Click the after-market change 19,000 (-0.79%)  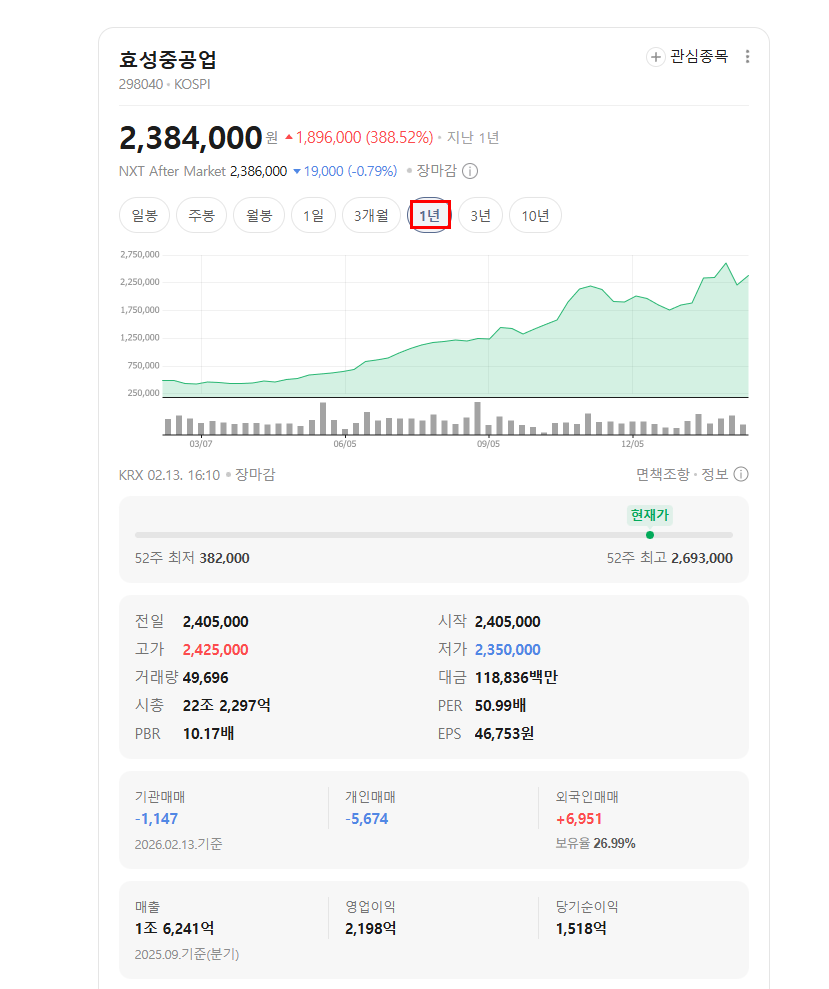(345, 172)
